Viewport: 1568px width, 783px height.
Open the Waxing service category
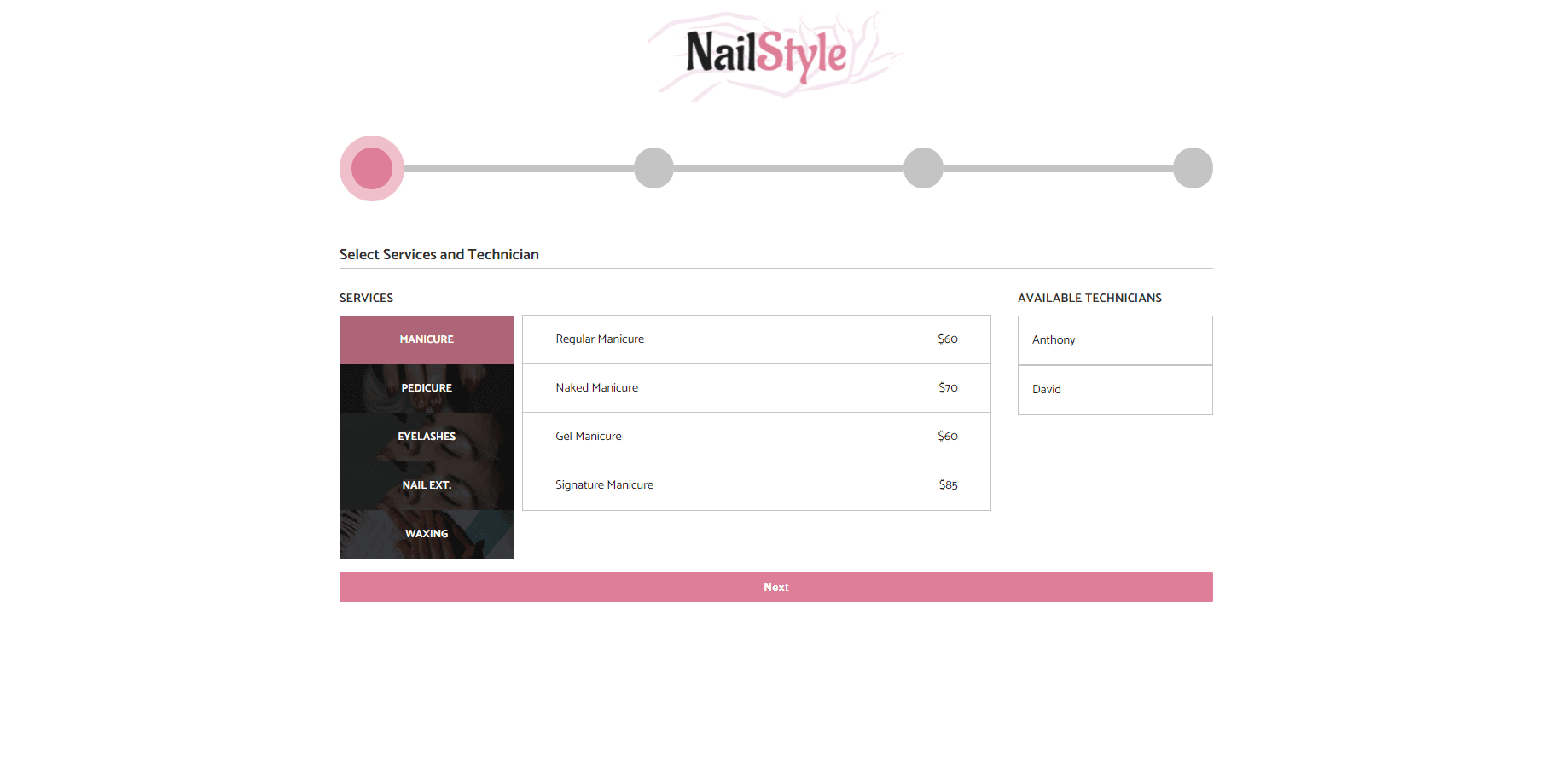[427, 534]
